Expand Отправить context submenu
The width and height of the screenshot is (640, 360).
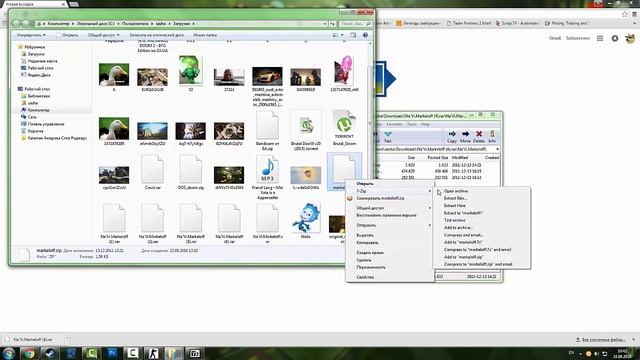tap(390, 225)
